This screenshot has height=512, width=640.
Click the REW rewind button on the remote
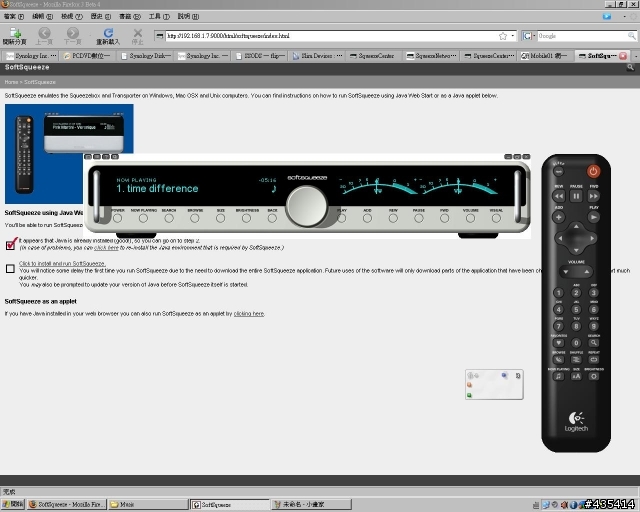[558, 196]
